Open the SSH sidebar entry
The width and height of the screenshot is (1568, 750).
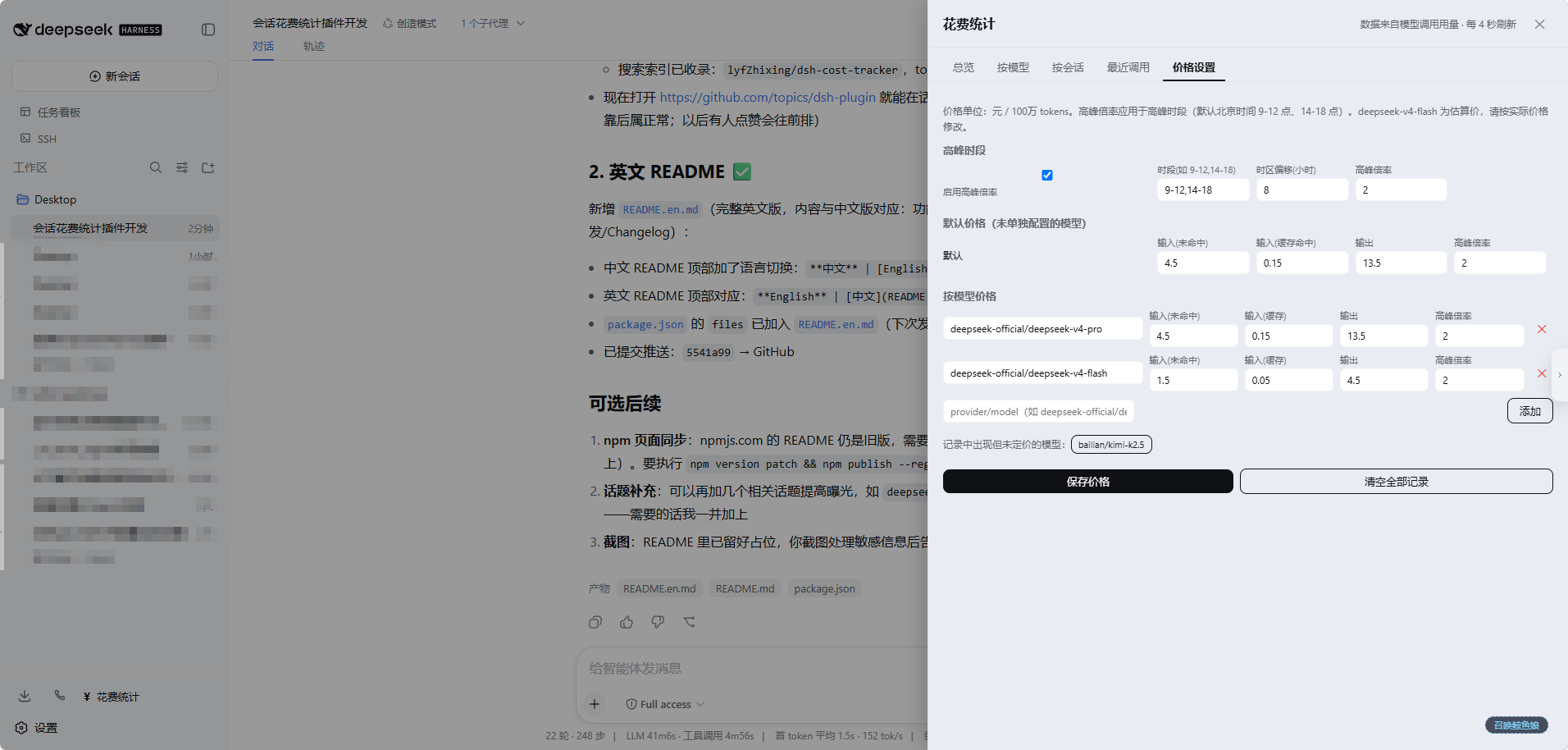[x=39, y=139]
